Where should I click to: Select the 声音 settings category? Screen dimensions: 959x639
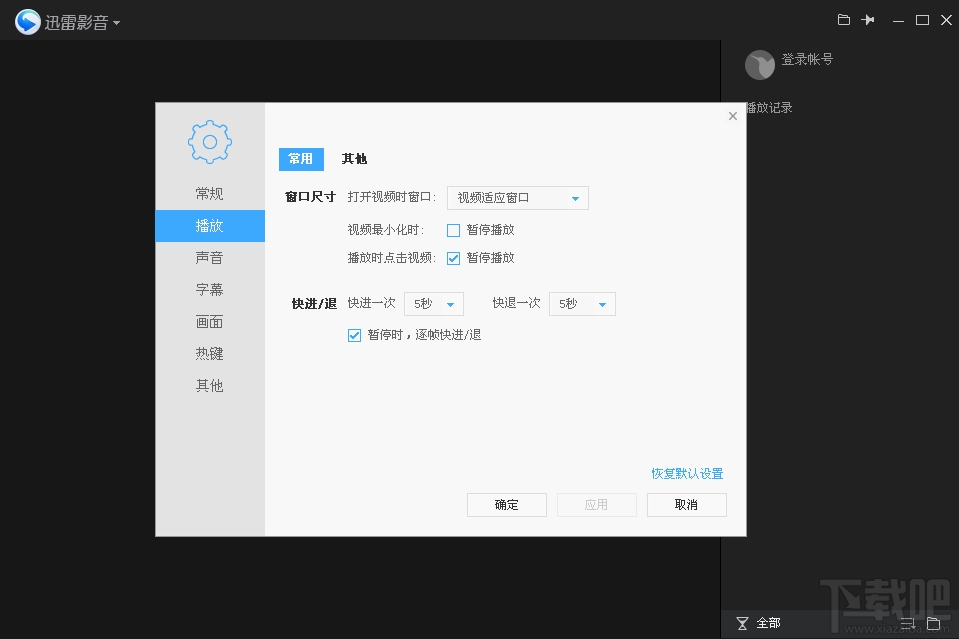[x=209, y=257]
